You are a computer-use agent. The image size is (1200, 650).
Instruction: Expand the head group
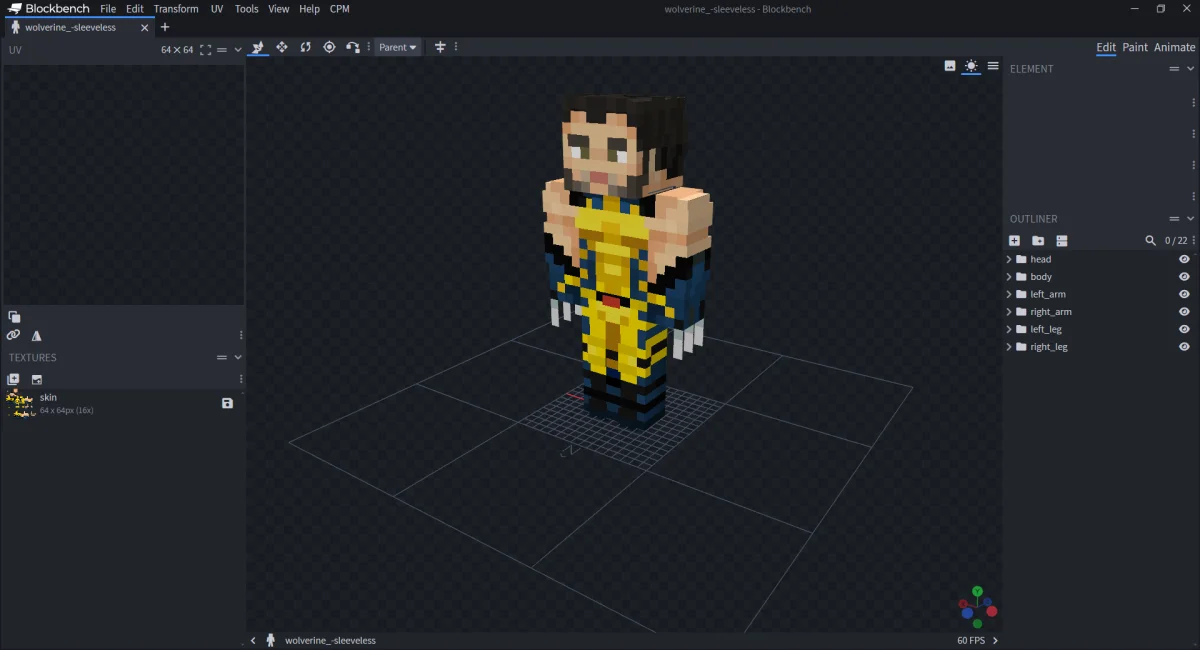1009,259
